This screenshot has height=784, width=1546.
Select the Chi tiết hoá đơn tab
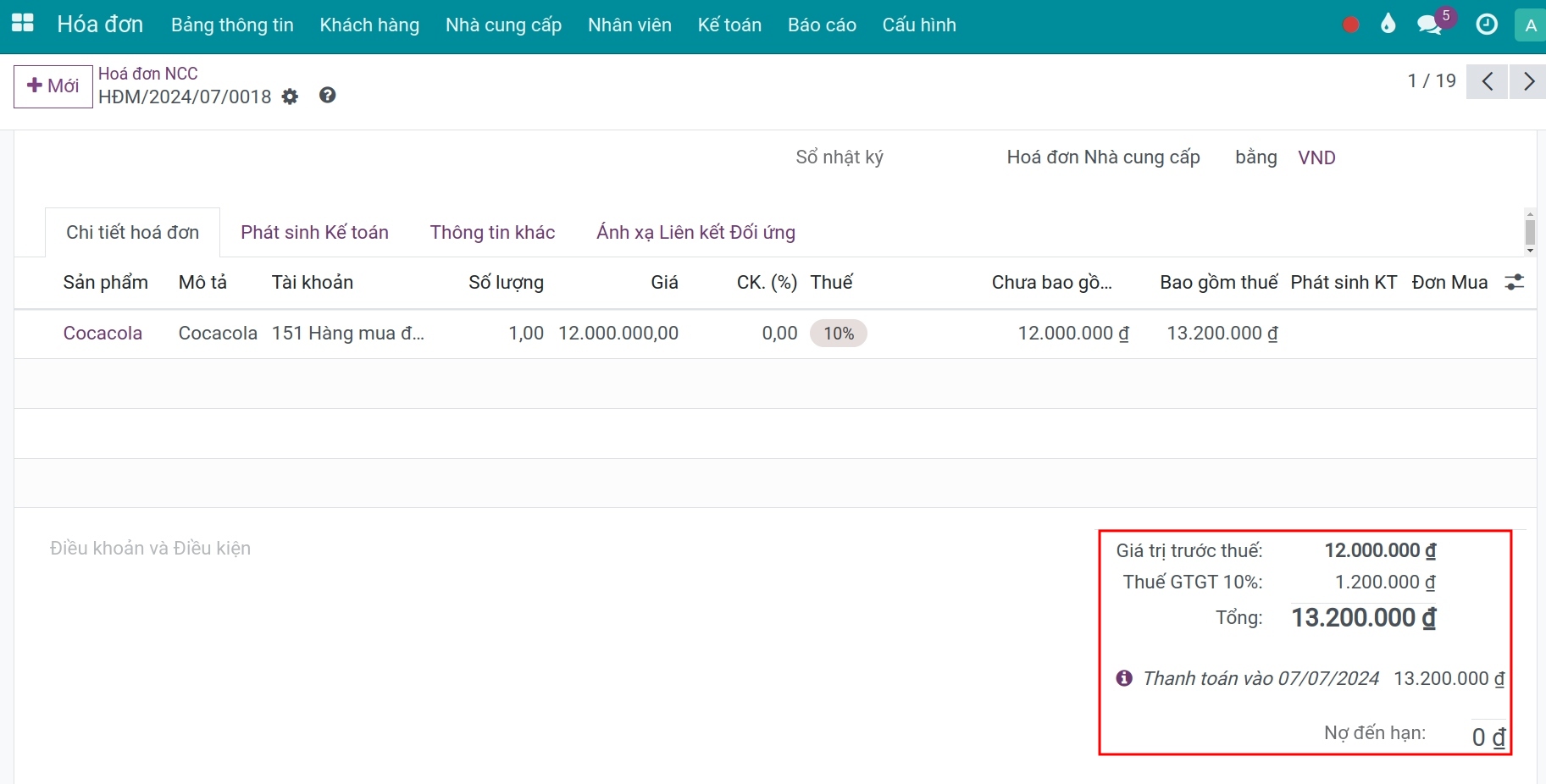click(x=133, y=233)
